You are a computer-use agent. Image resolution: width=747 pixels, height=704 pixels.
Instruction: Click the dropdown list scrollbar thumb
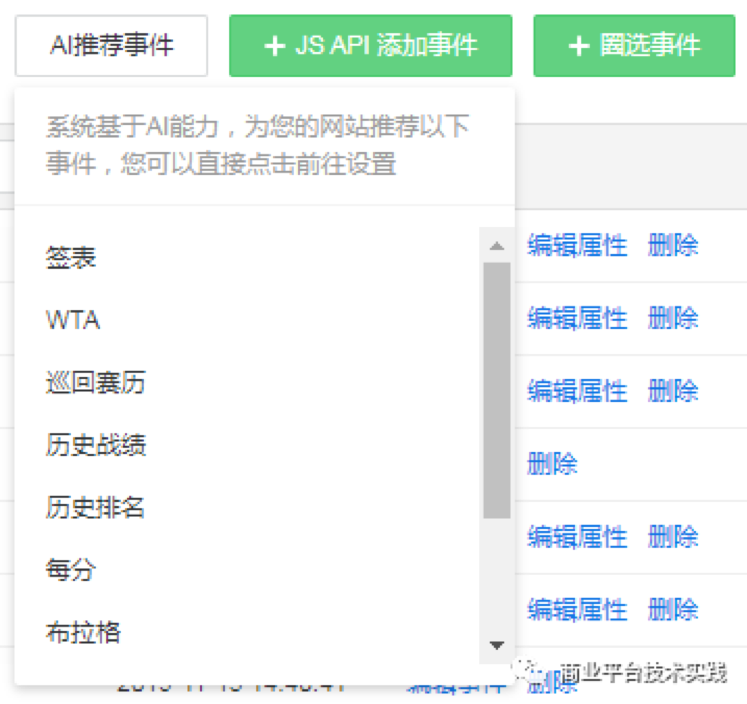tap(497, 390)
